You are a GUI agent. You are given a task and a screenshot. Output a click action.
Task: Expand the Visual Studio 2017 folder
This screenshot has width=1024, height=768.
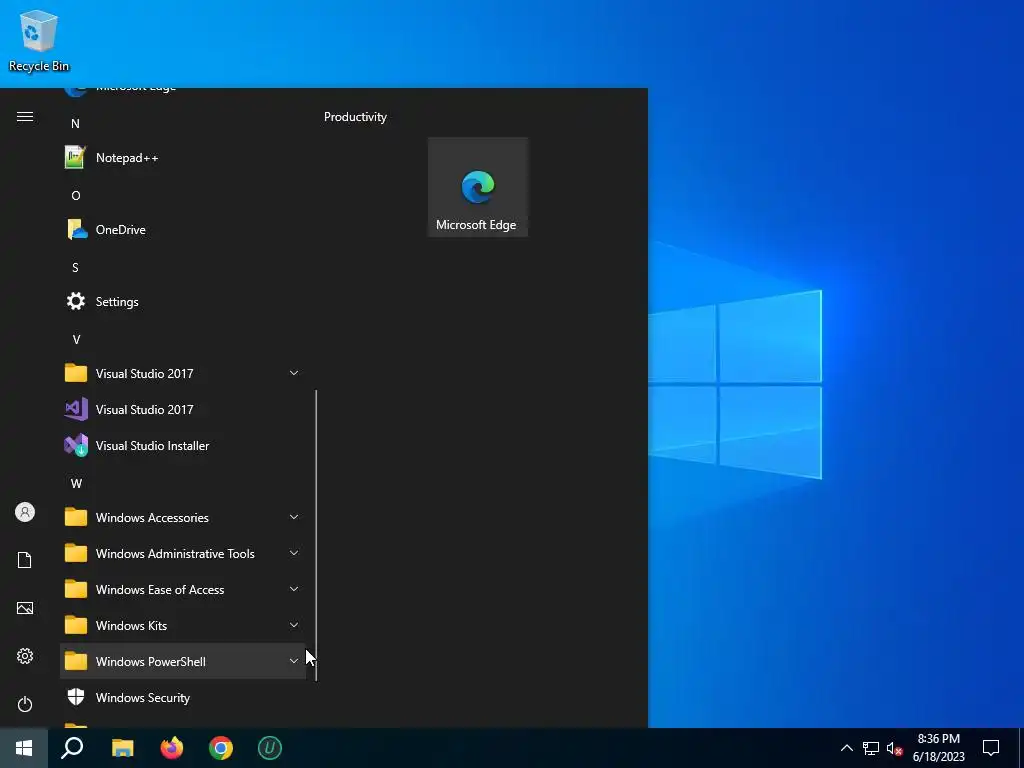point(183,374)
